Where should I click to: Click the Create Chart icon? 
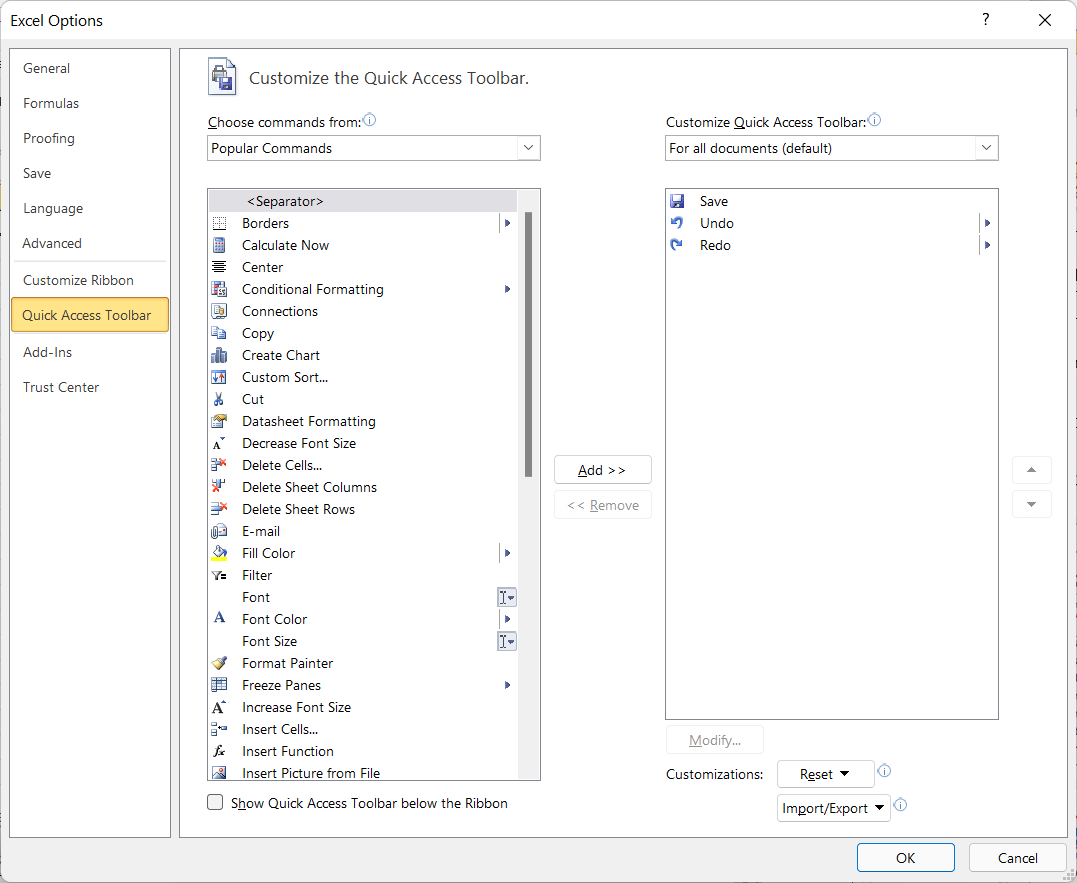pyautogui.click(x=219, y=355)
